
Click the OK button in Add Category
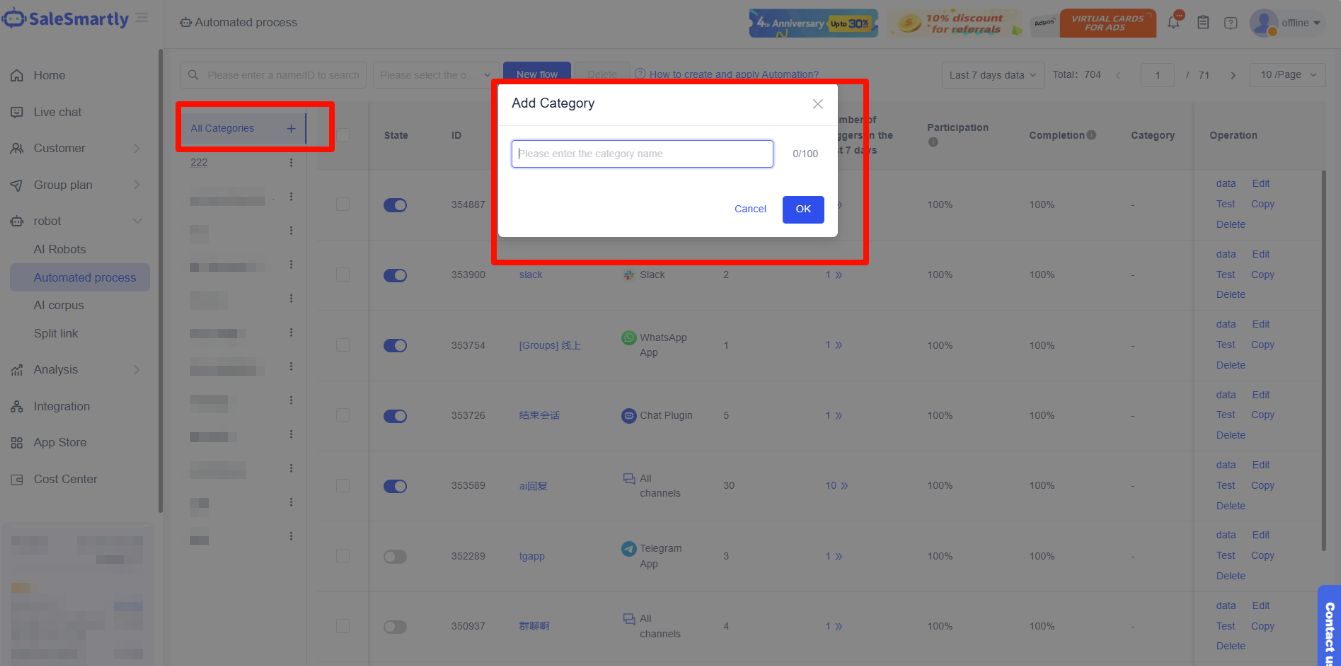coord(803,209)
